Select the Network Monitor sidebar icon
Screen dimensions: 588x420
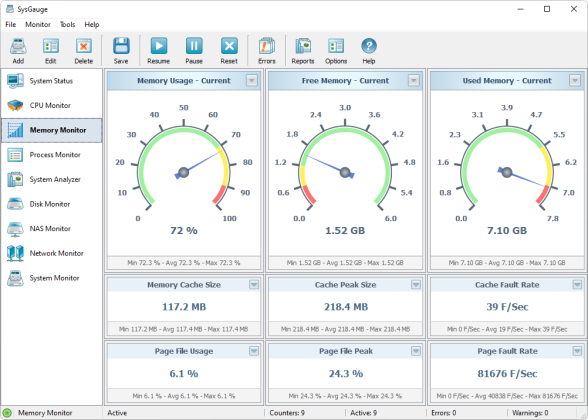15,253
